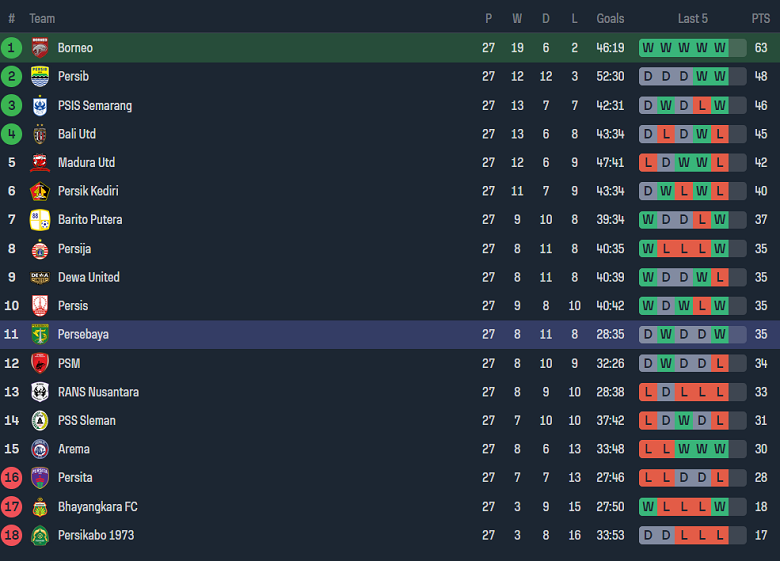Click the Last 5 column header

tap(692, 18)
